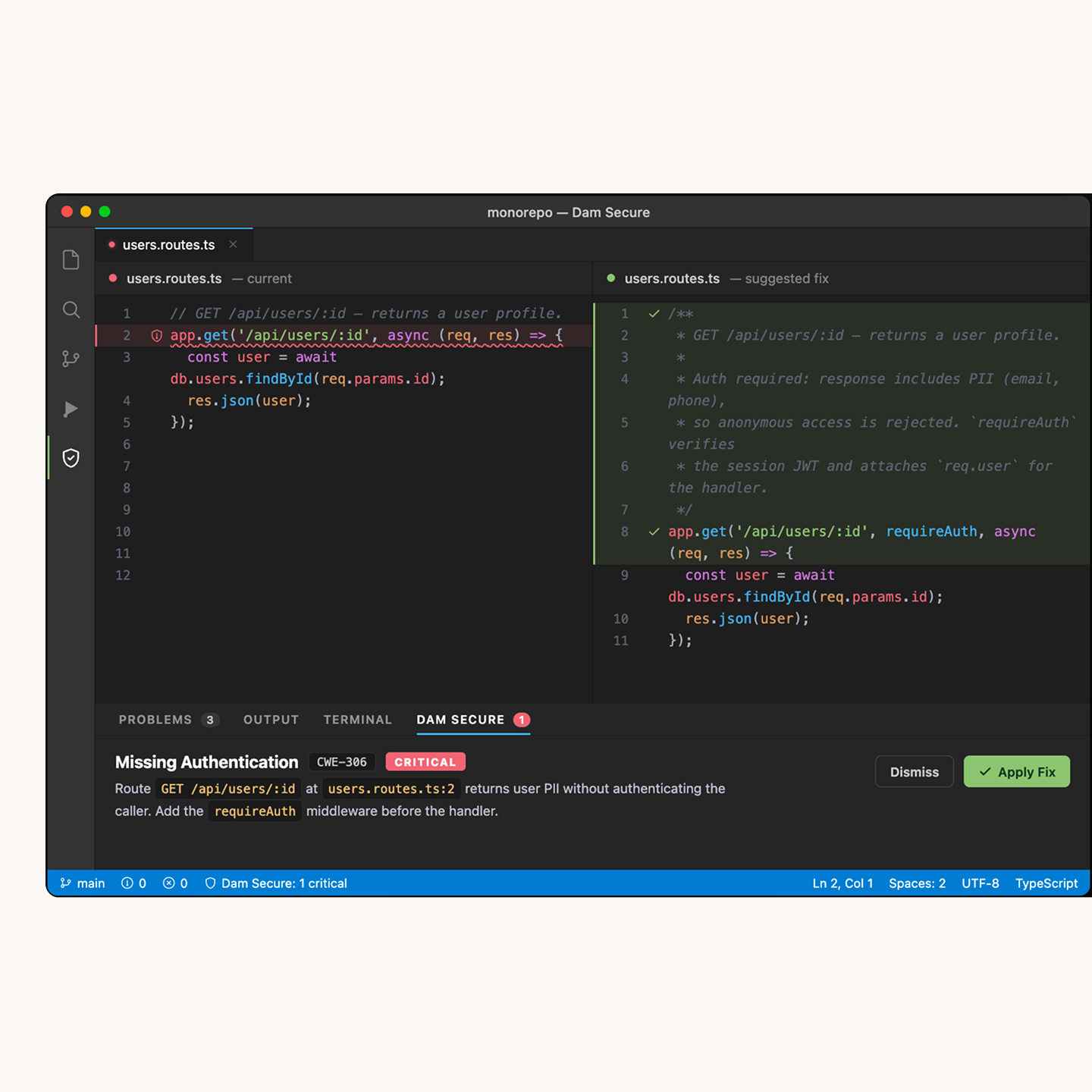1092x1092 pixels.
Task: Click the CRITICAL severity badge
Action: pyautogui.click(x=425, y=762)
